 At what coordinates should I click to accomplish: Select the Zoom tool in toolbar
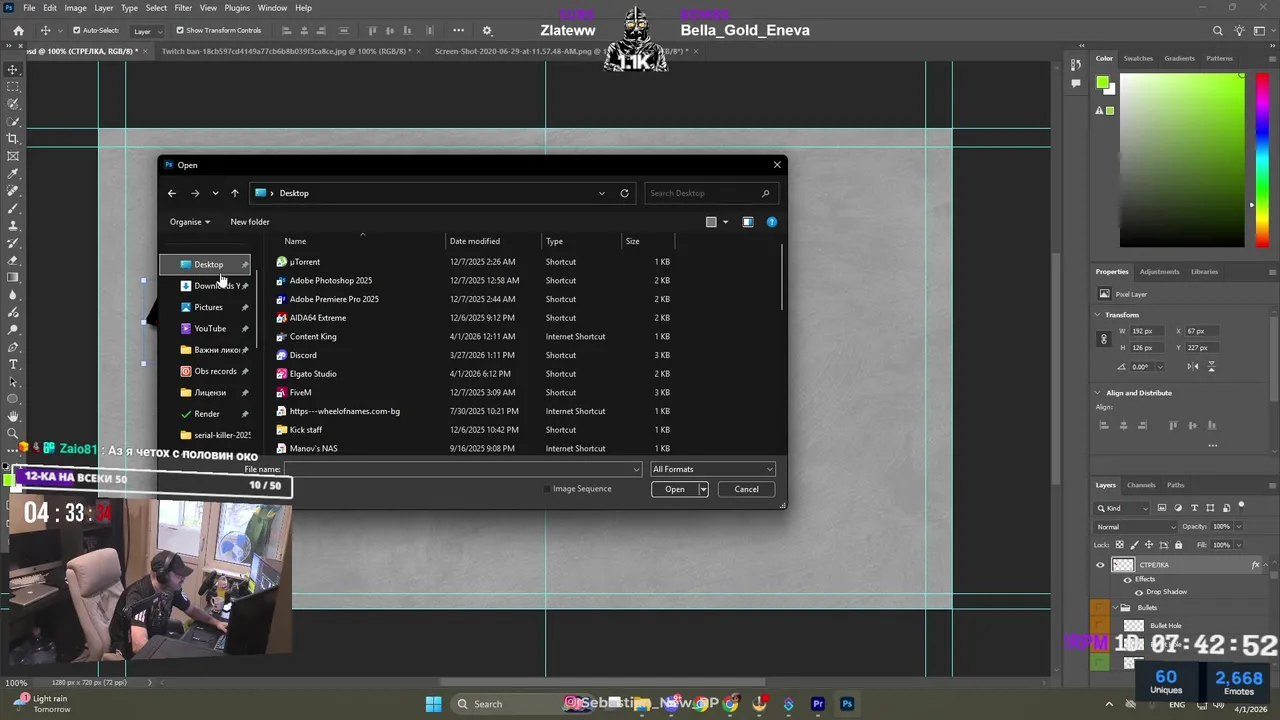pyautogui.click(x=13, y=433)
